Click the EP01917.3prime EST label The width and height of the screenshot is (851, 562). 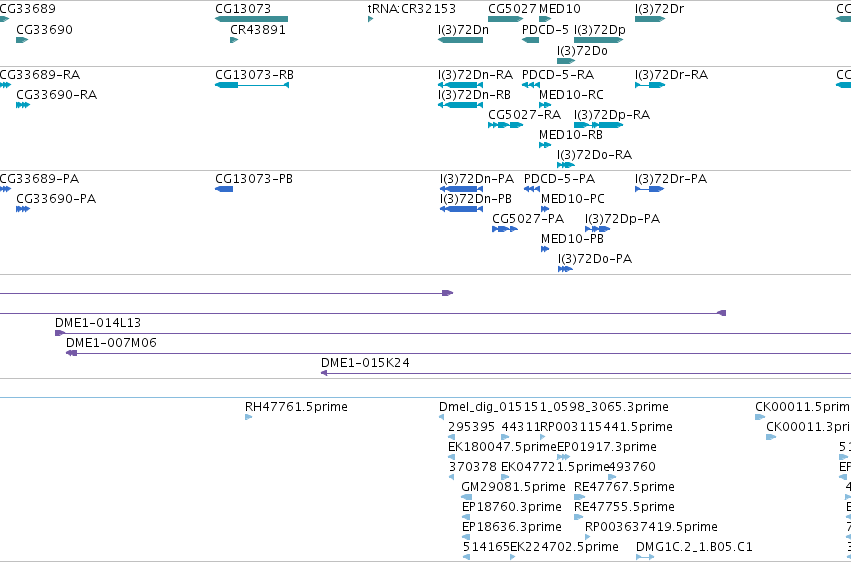coord(607,448)
